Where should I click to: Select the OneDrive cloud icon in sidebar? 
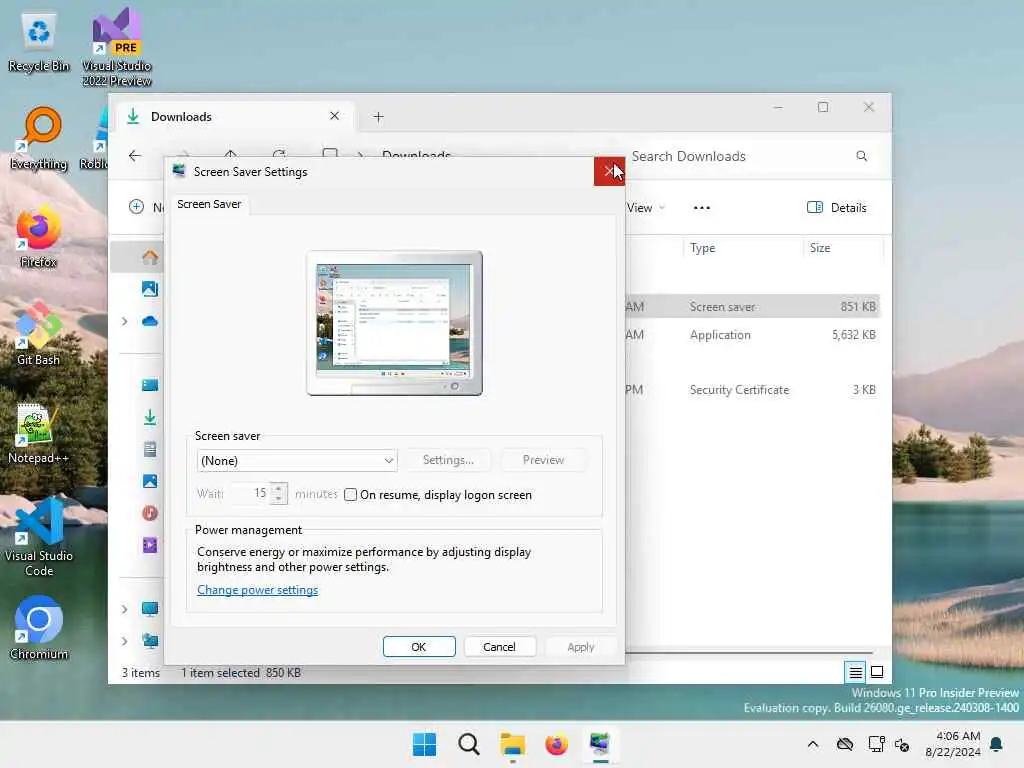pyautogui.click(x=150, y=321)
